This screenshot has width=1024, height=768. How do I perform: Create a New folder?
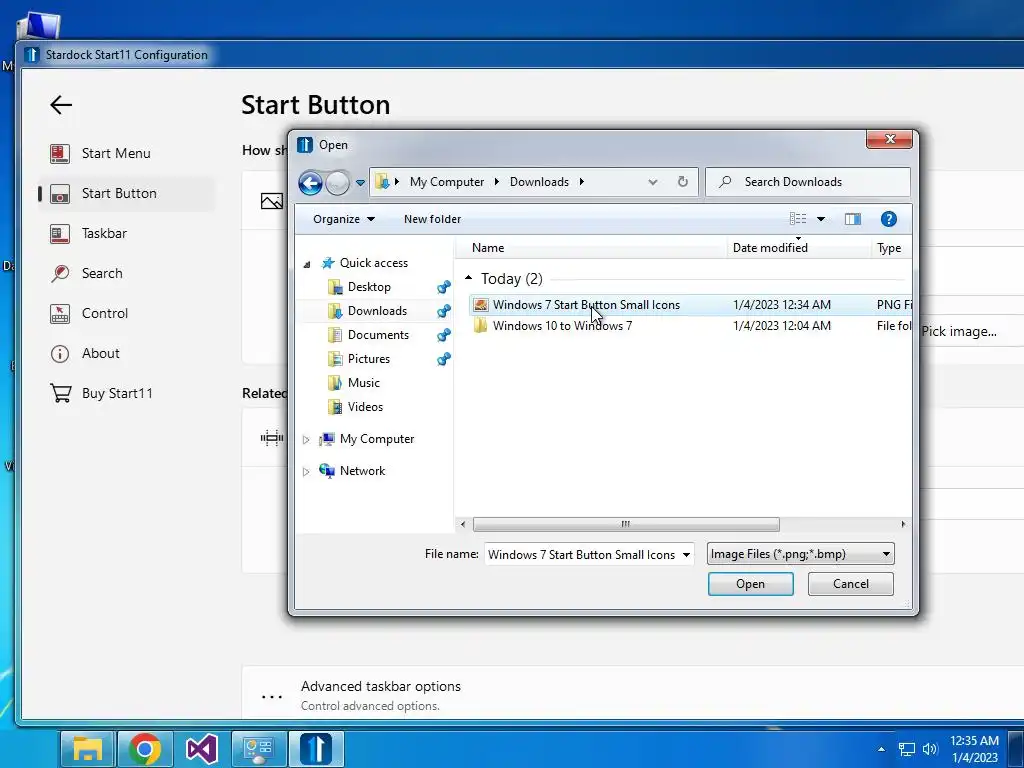pos(432,219)
